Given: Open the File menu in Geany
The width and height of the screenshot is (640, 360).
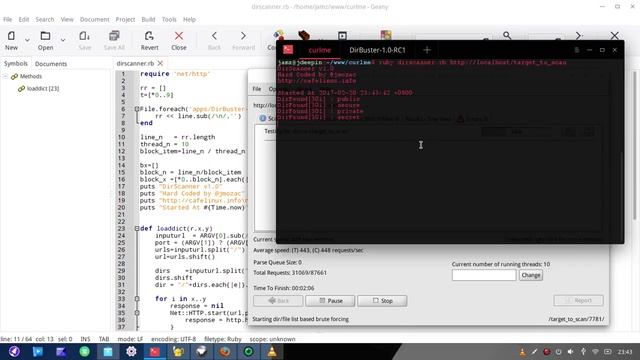Looking at the screenshot, I should (8, 19).
